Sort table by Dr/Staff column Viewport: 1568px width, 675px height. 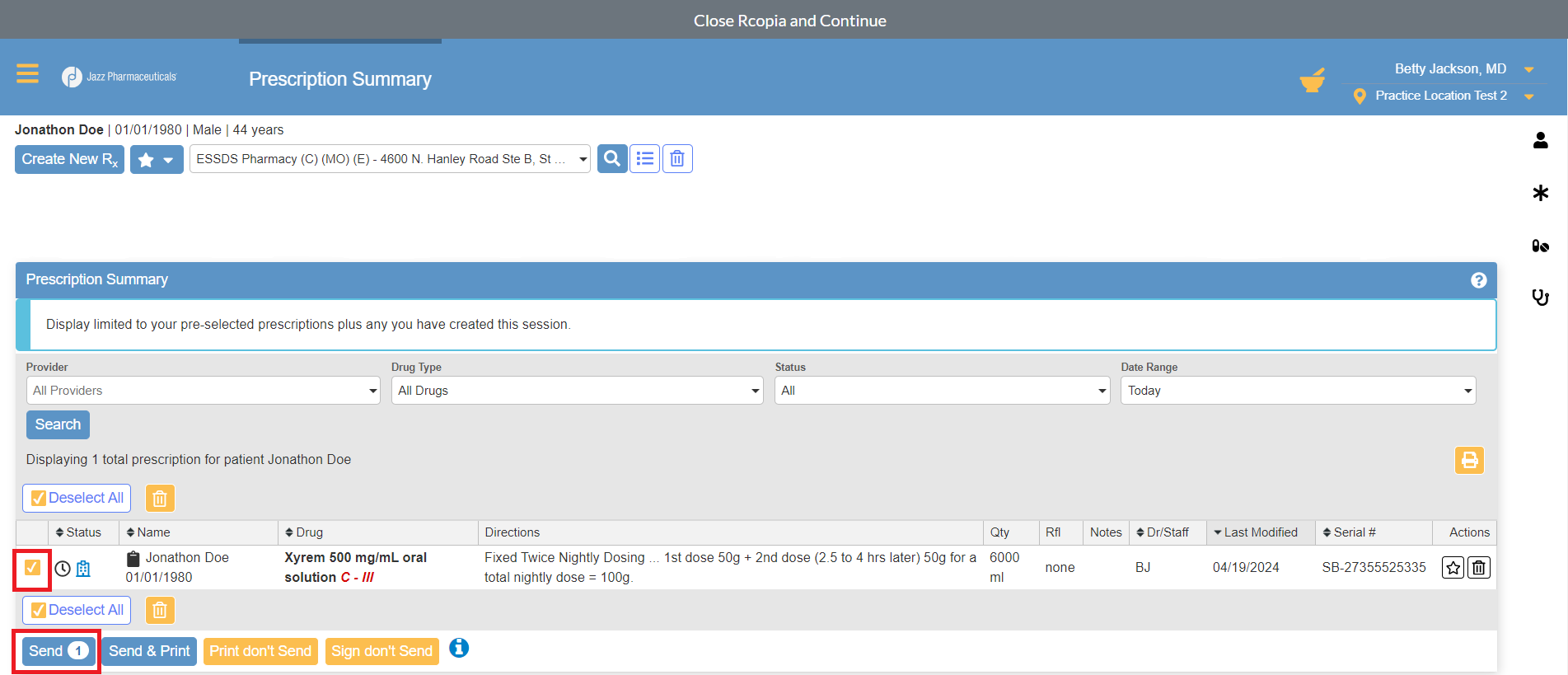pos(1163,532)
